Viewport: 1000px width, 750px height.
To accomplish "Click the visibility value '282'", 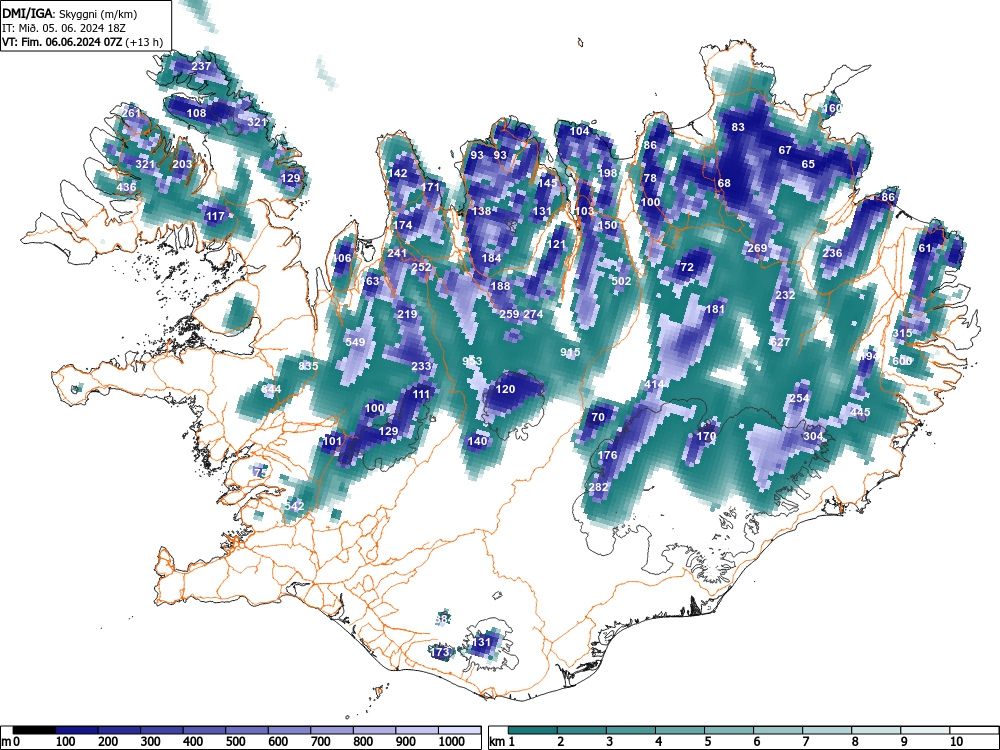I will 598,487.
